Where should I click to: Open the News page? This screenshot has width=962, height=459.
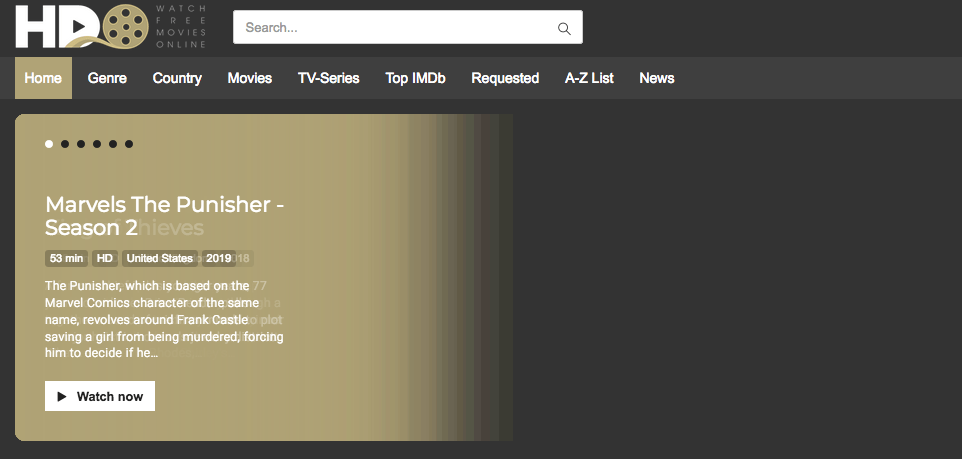656,78
